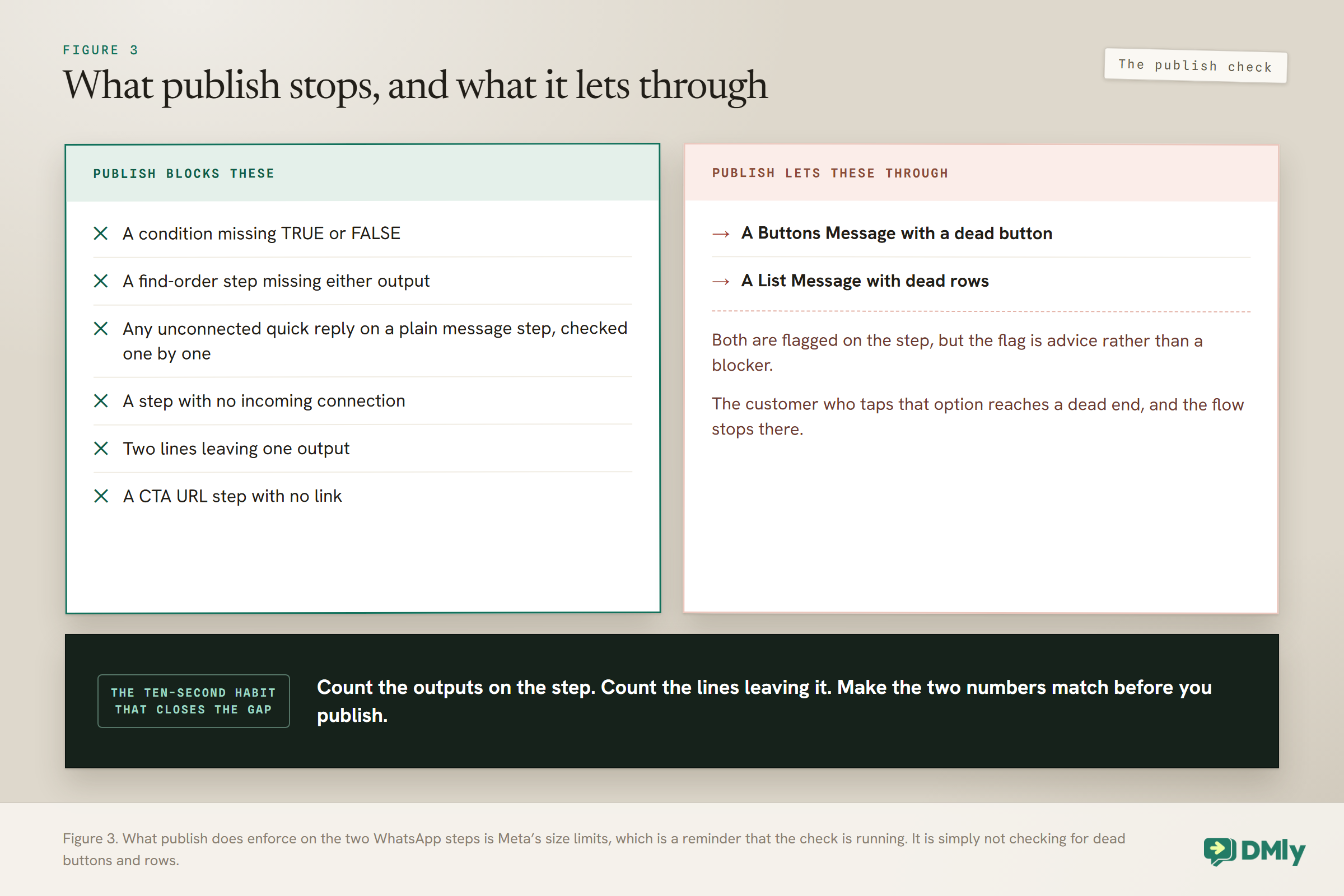
Task: Click the DMly wordmark text
Action: tap(1273, 851)
